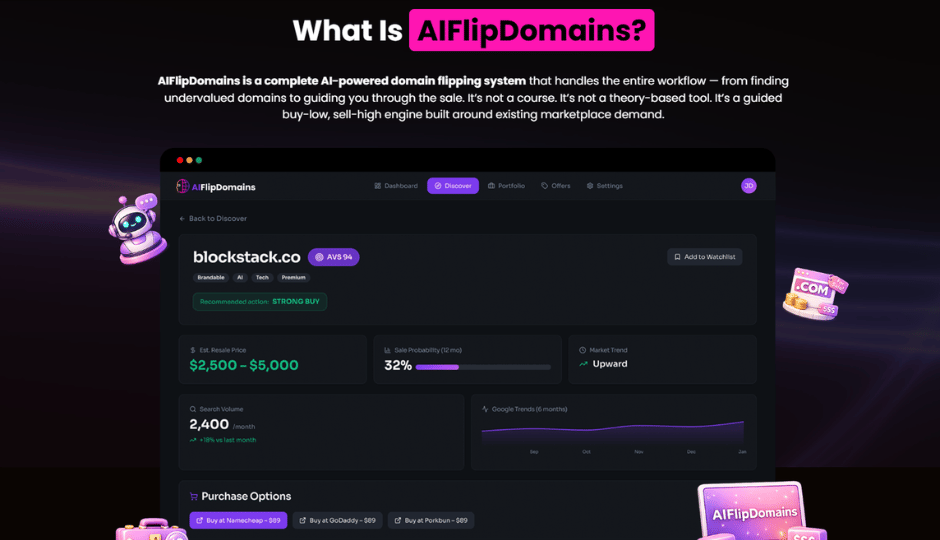Click the Google Trends line chart
This screenshot has width=940, height=540.
click(613, 433)
